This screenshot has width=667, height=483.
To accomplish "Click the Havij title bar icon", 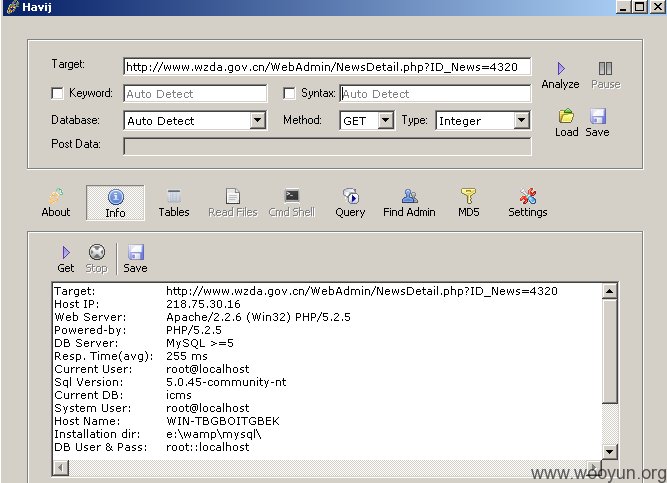I will point(13,7).
